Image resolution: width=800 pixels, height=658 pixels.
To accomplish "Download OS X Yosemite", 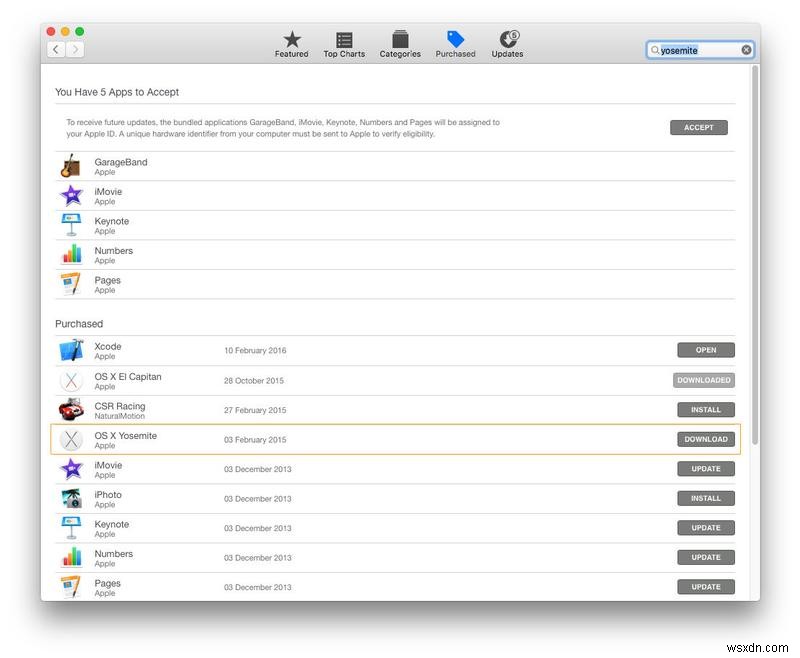I will [706, 439].
